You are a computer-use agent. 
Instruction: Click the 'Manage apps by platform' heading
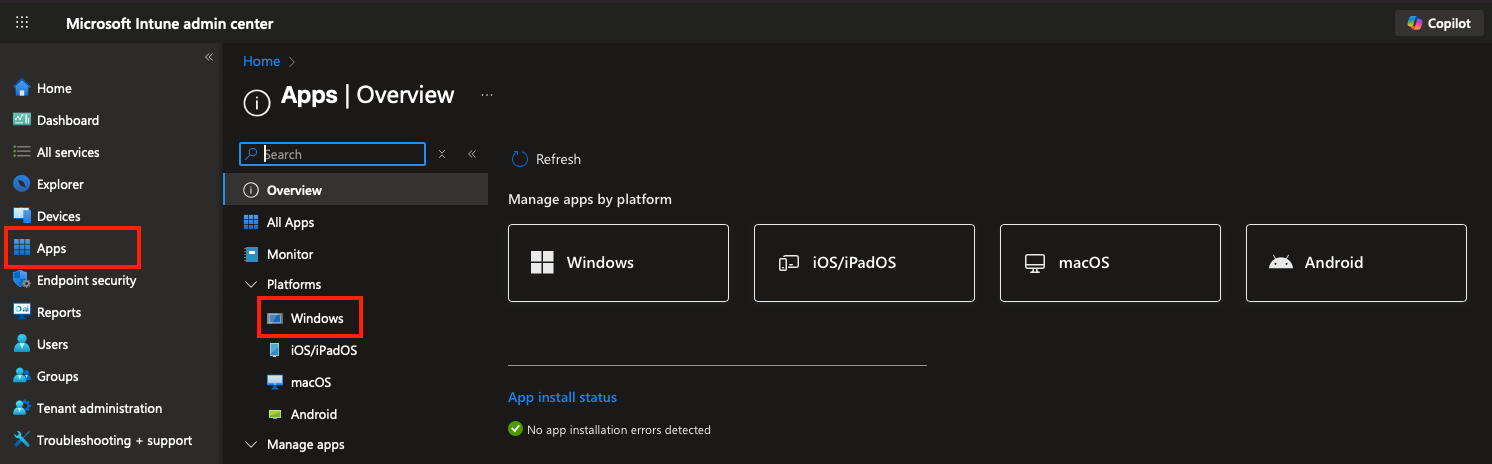coord(590,199)
